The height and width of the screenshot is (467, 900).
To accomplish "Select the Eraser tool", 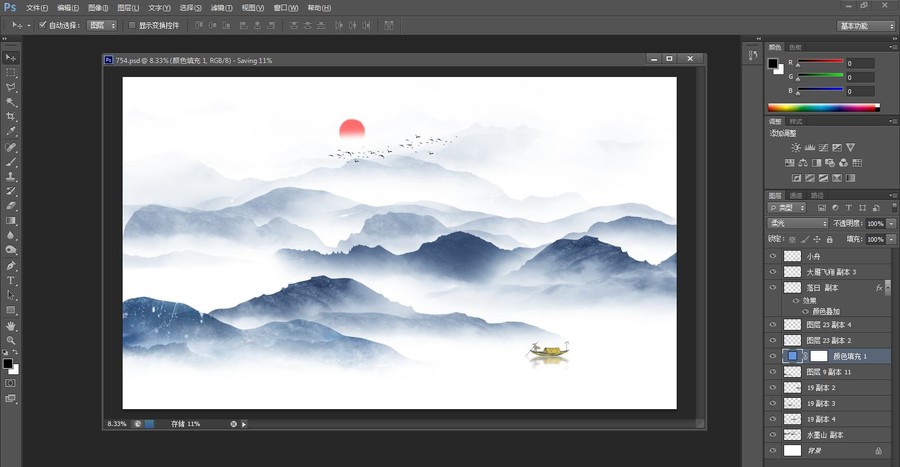I will pyautogui.click(x=10, y=206).
